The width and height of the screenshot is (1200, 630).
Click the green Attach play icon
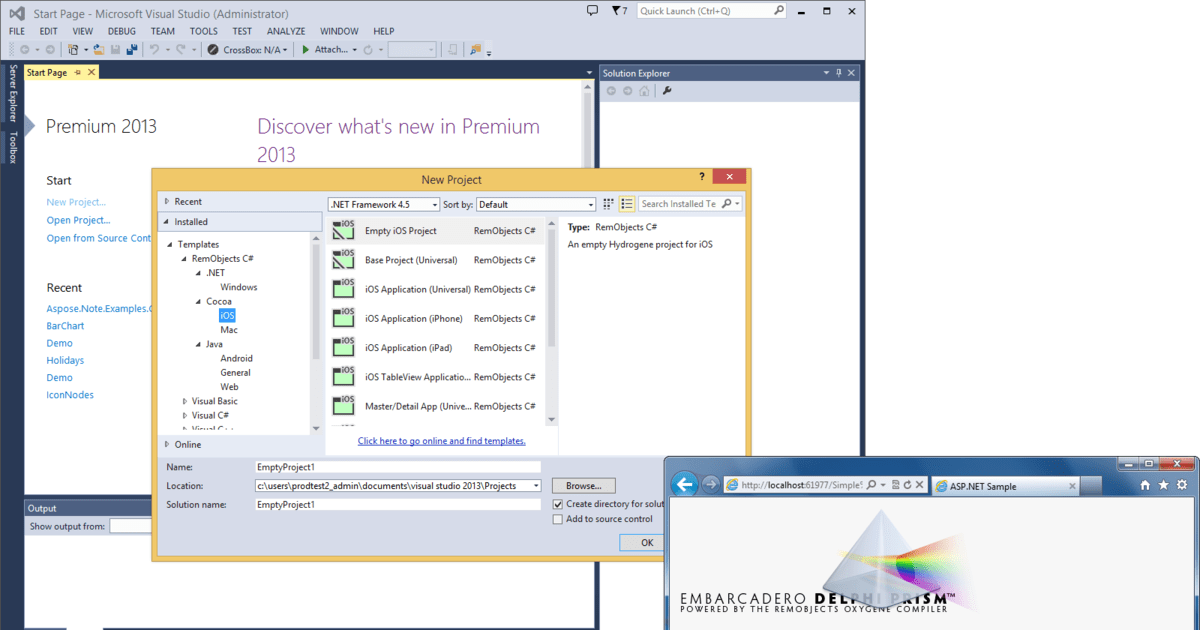(306, 49)
